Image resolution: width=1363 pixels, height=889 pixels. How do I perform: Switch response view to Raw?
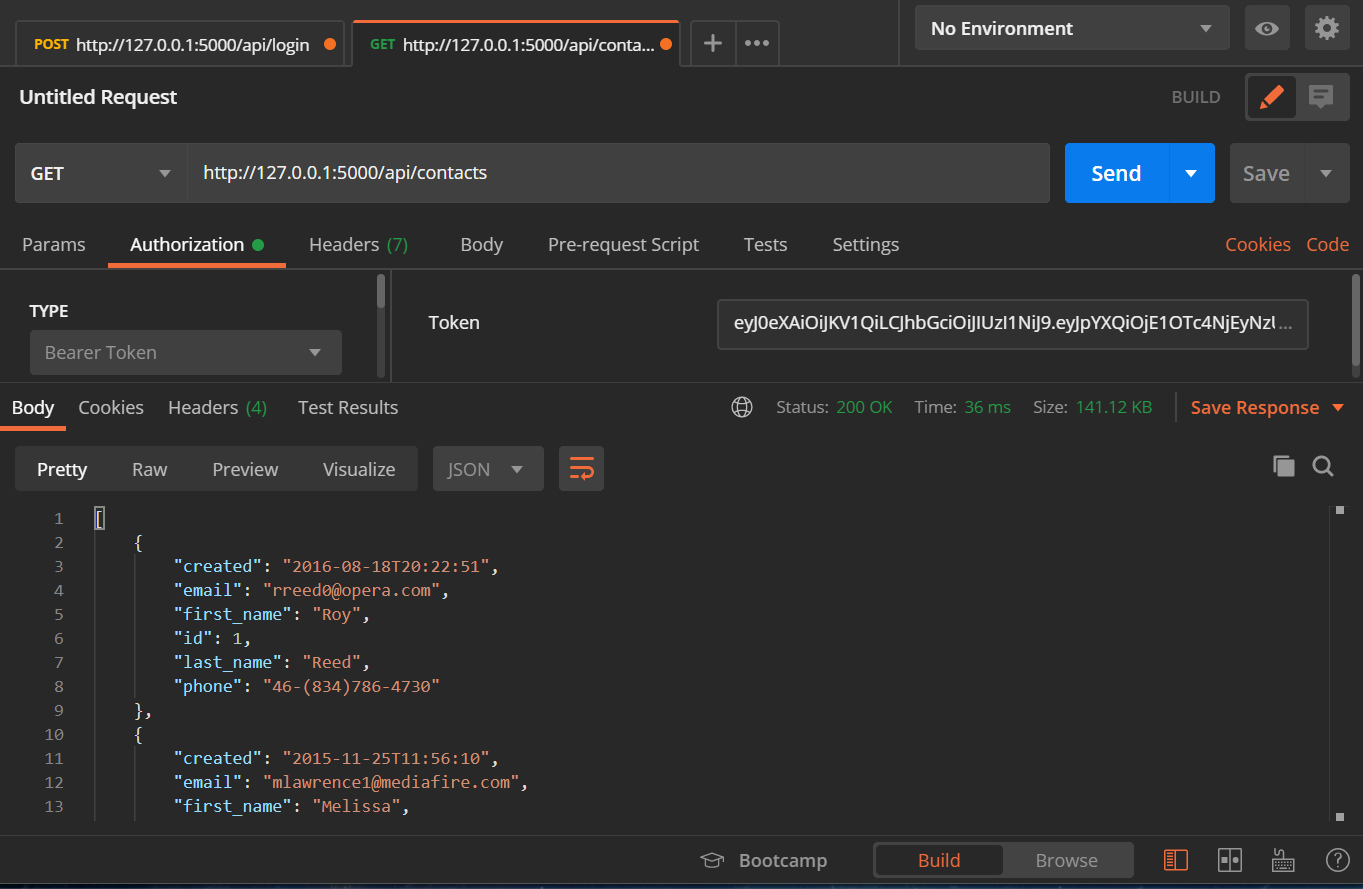150,469
